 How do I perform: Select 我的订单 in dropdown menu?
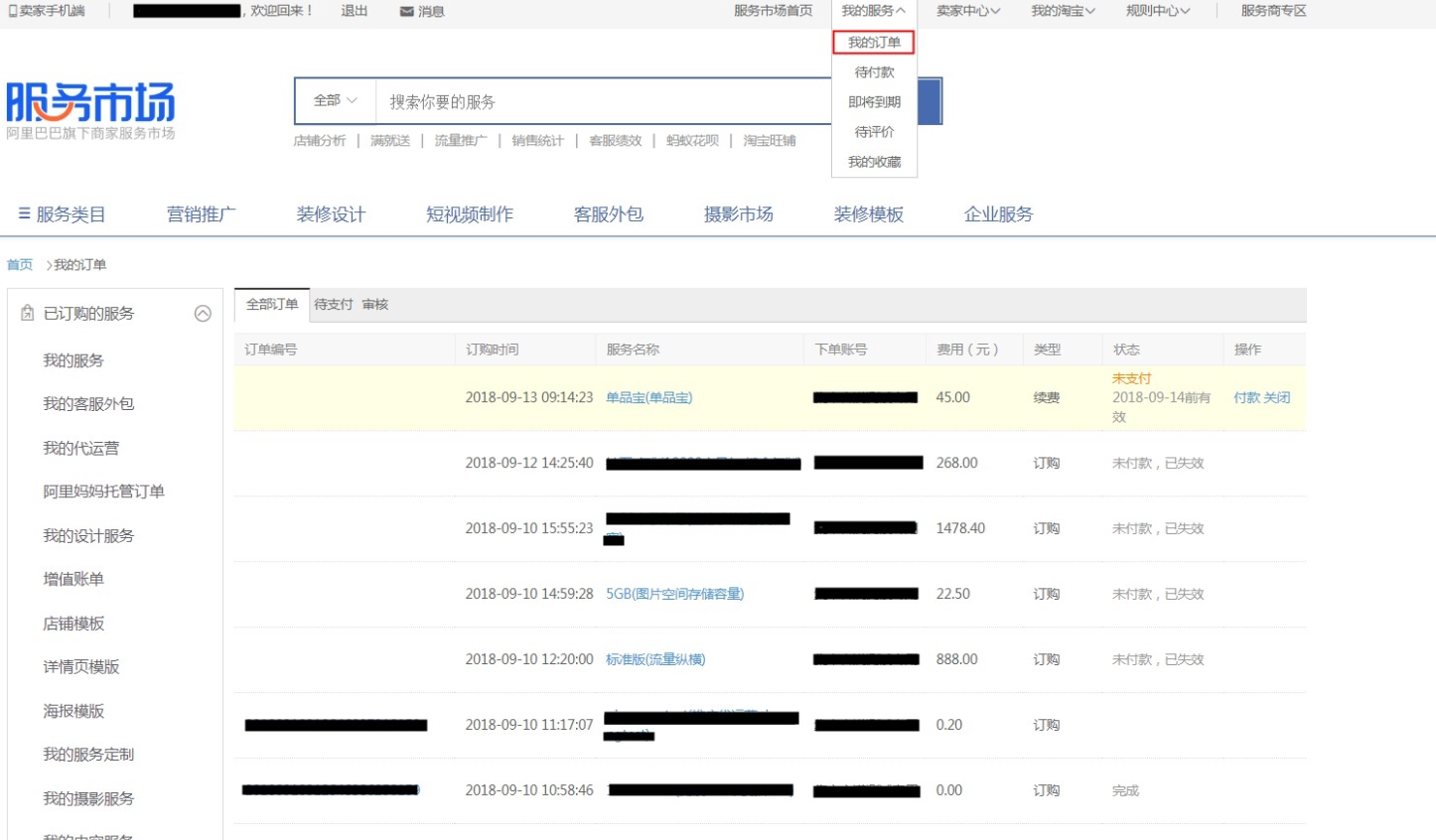pyautogui.click(x=874, y=43)
